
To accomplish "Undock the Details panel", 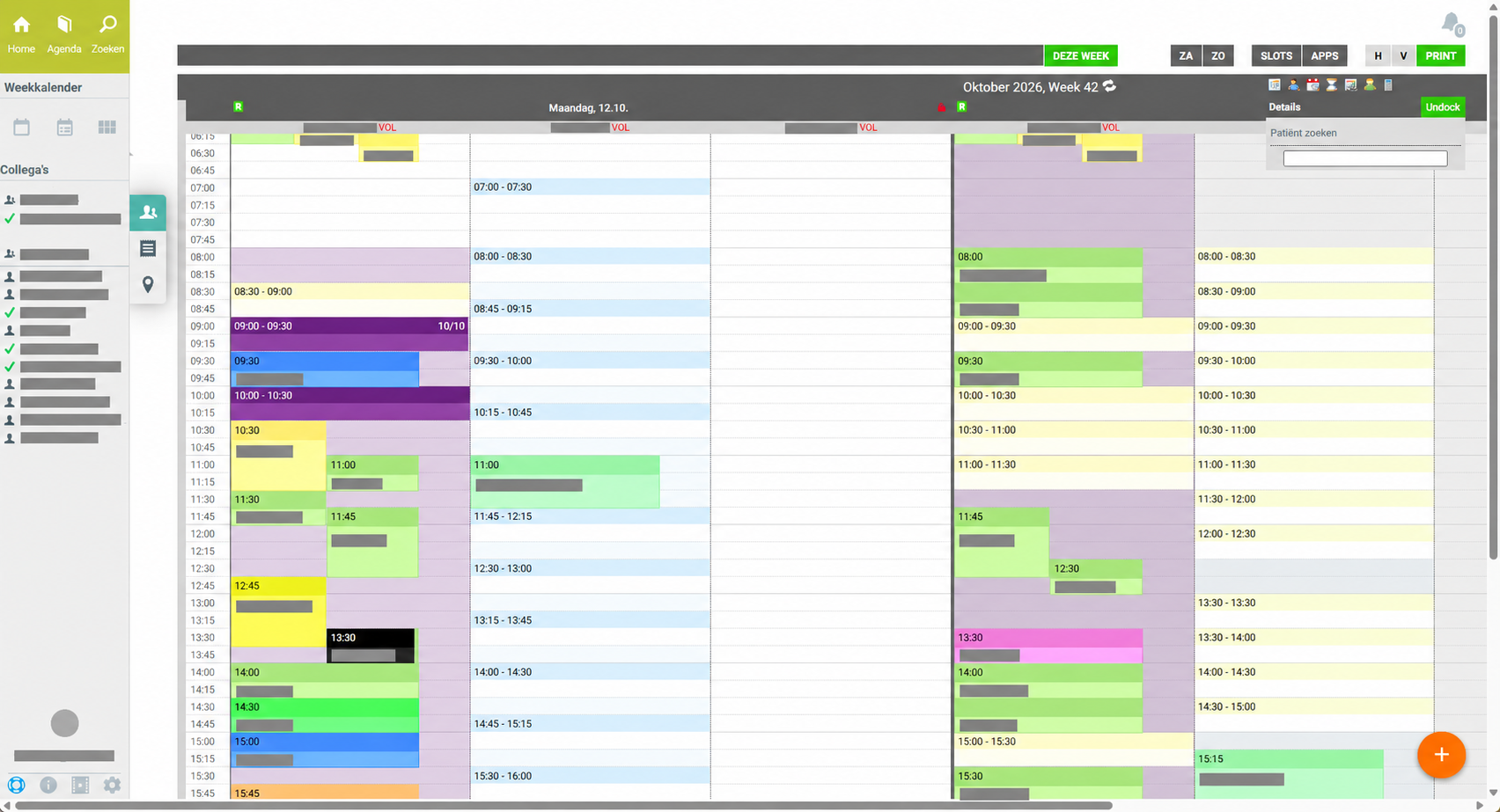I will coord(1443,107).
